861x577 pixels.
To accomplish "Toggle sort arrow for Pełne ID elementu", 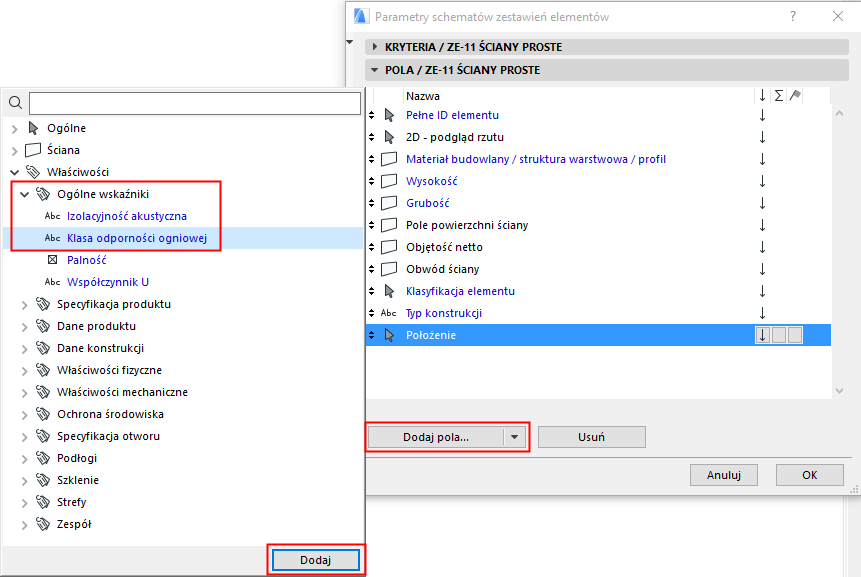I will [x=762, y=115].
